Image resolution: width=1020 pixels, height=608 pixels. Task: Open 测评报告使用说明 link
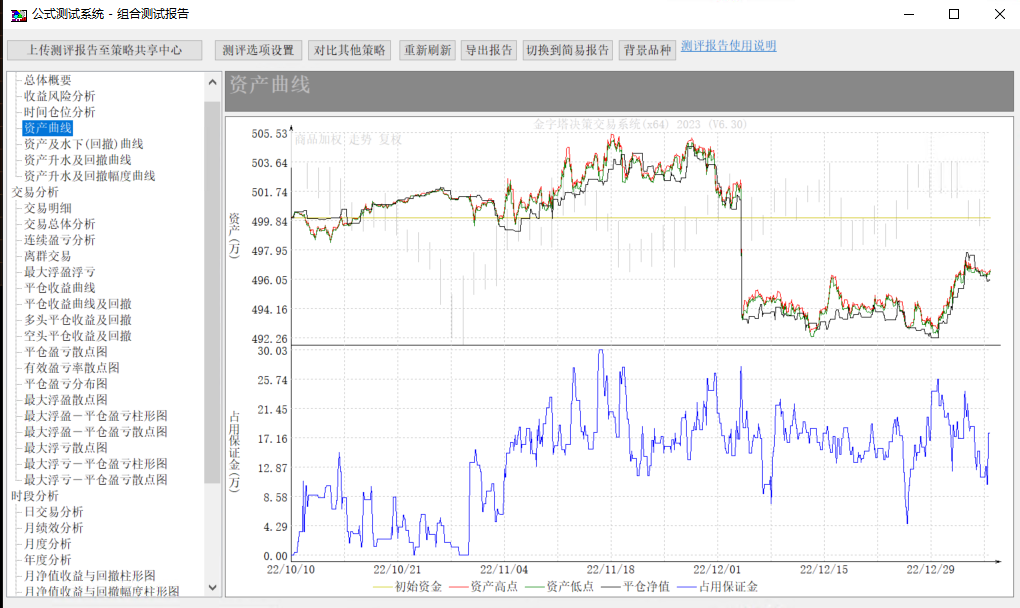pyautogui.click(x=728, y=46)
